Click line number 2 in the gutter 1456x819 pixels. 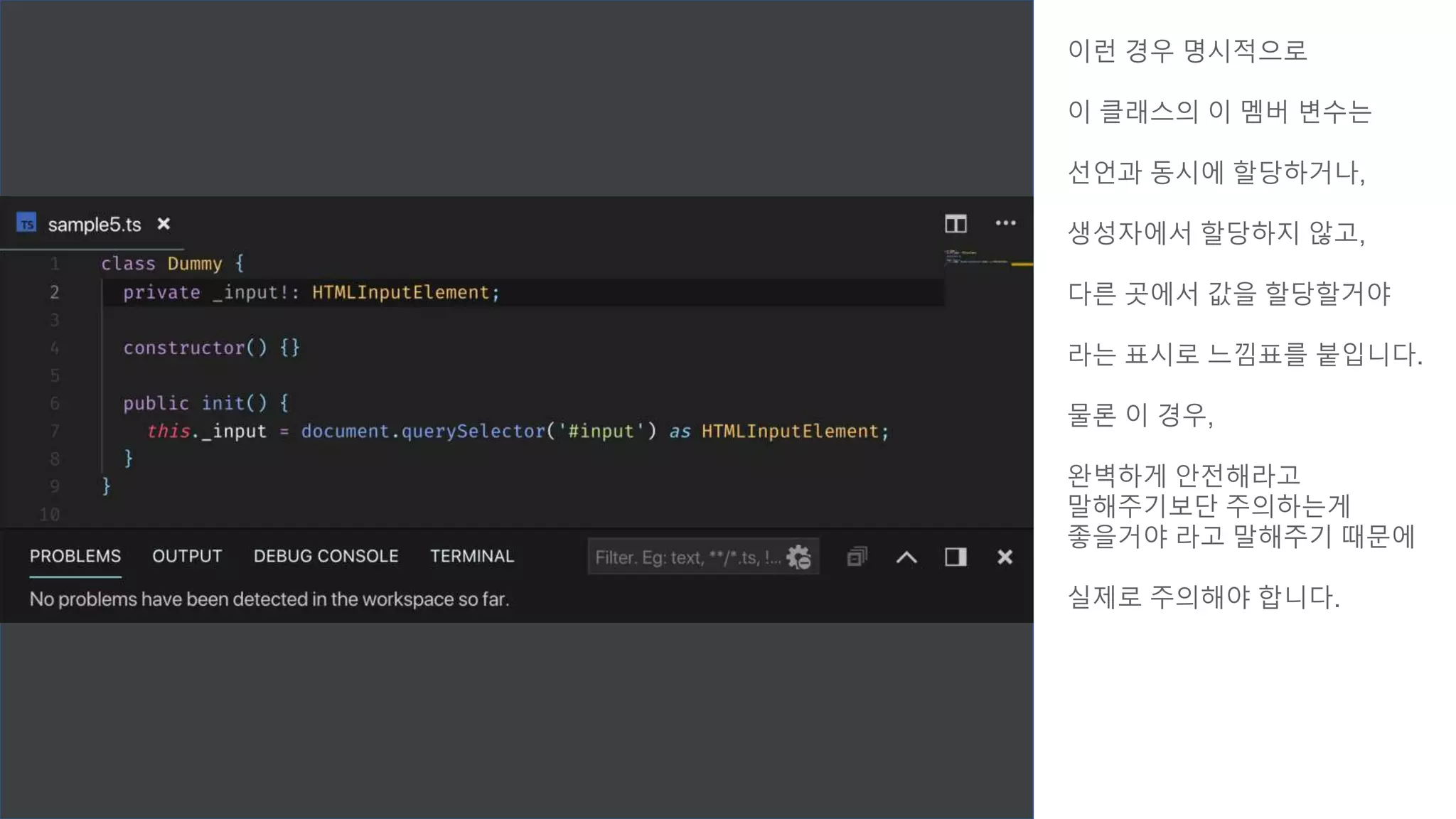55,292
